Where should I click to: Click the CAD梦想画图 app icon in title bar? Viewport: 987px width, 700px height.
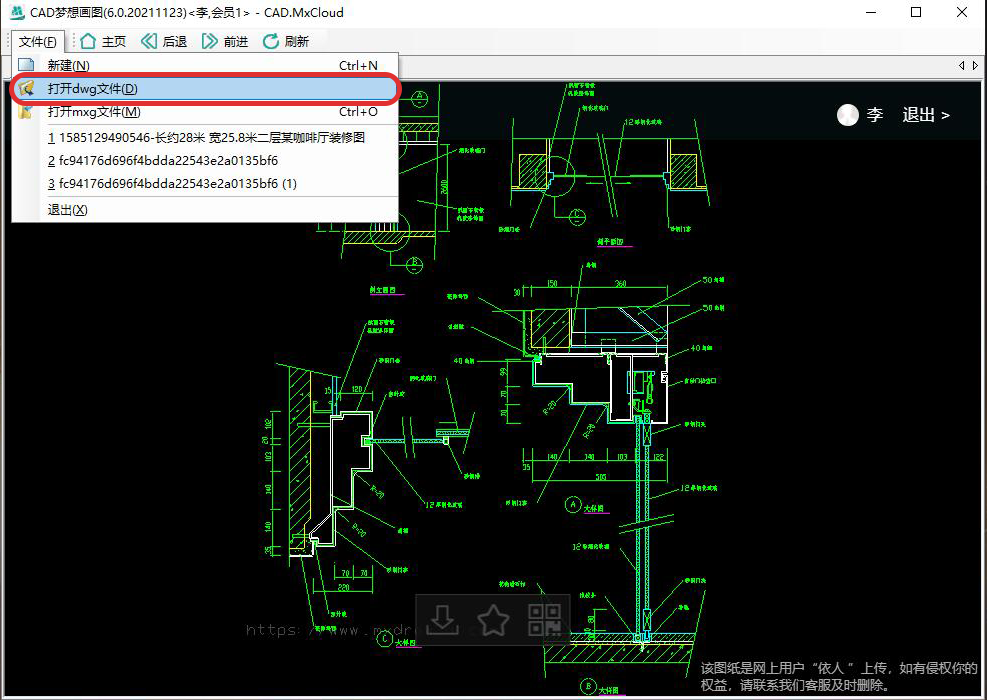pos(17,12)
